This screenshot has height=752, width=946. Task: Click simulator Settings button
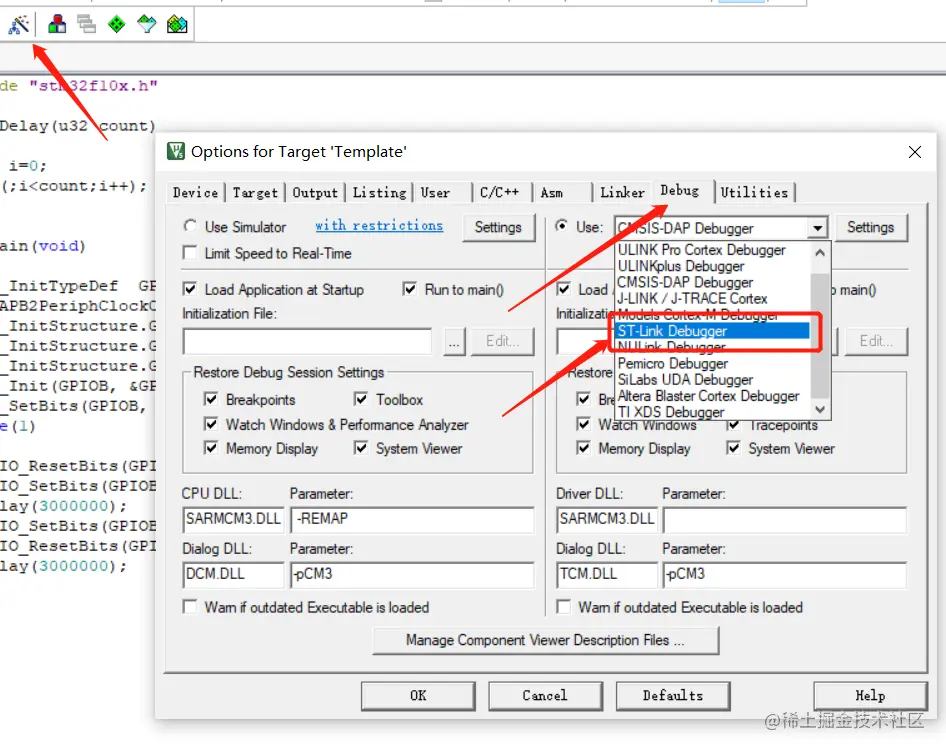[x=498, y=228]
